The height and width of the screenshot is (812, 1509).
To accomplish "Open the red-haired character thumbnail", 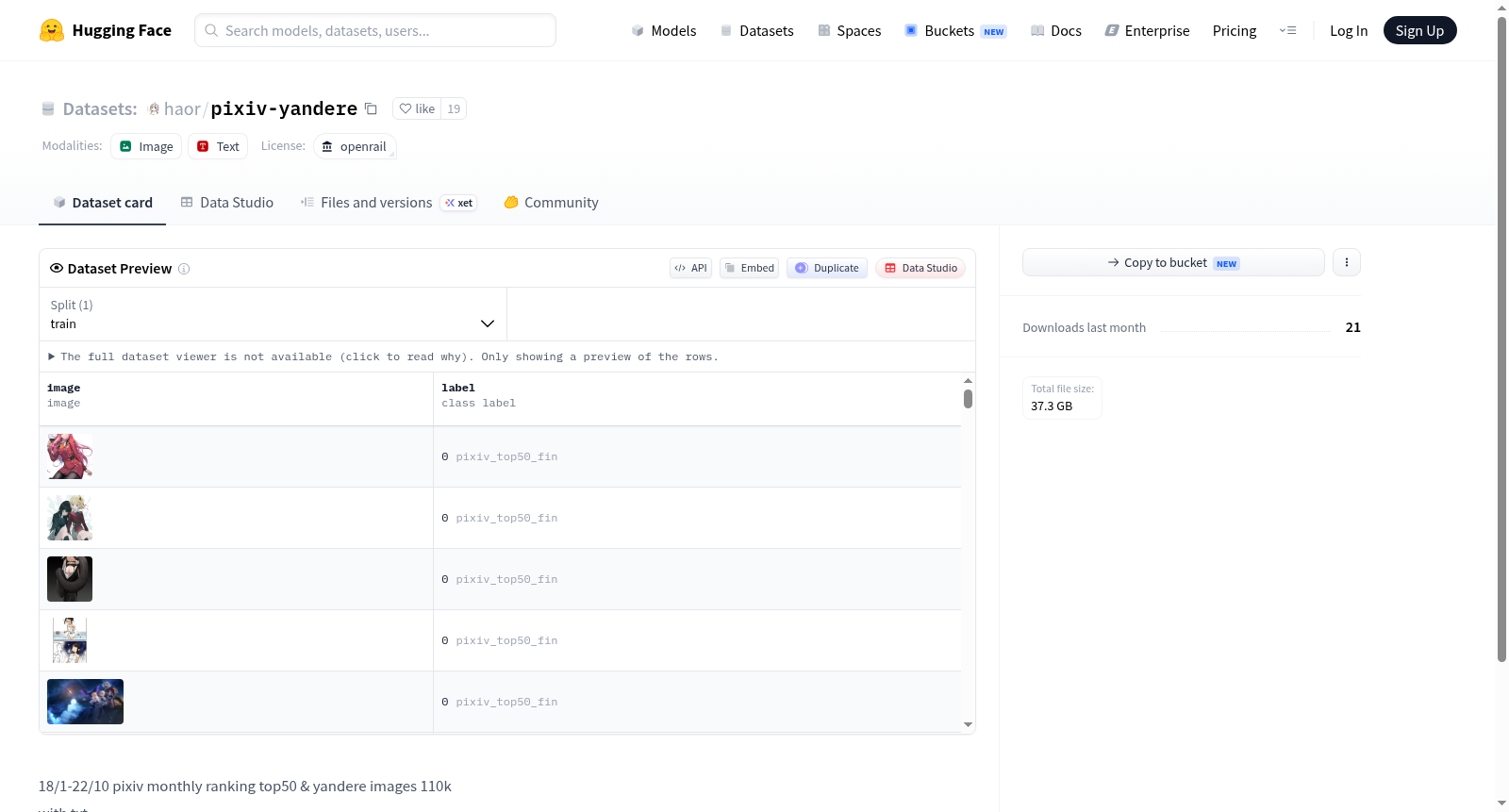I will (70, 456).
